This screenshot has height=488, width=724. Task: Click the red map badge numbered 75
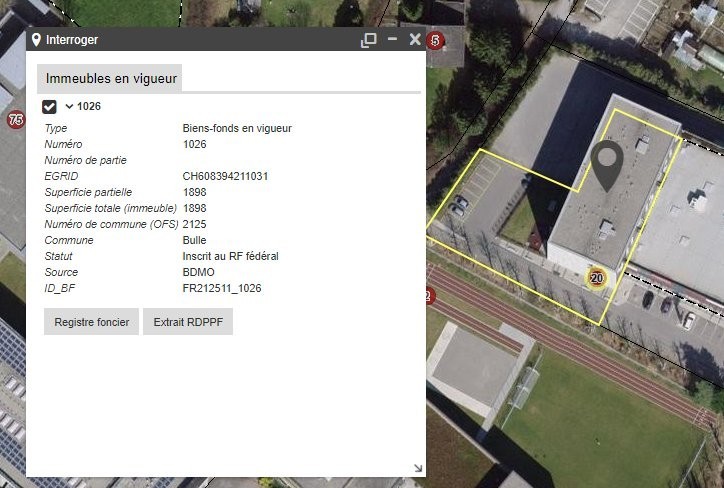[15, 120]
